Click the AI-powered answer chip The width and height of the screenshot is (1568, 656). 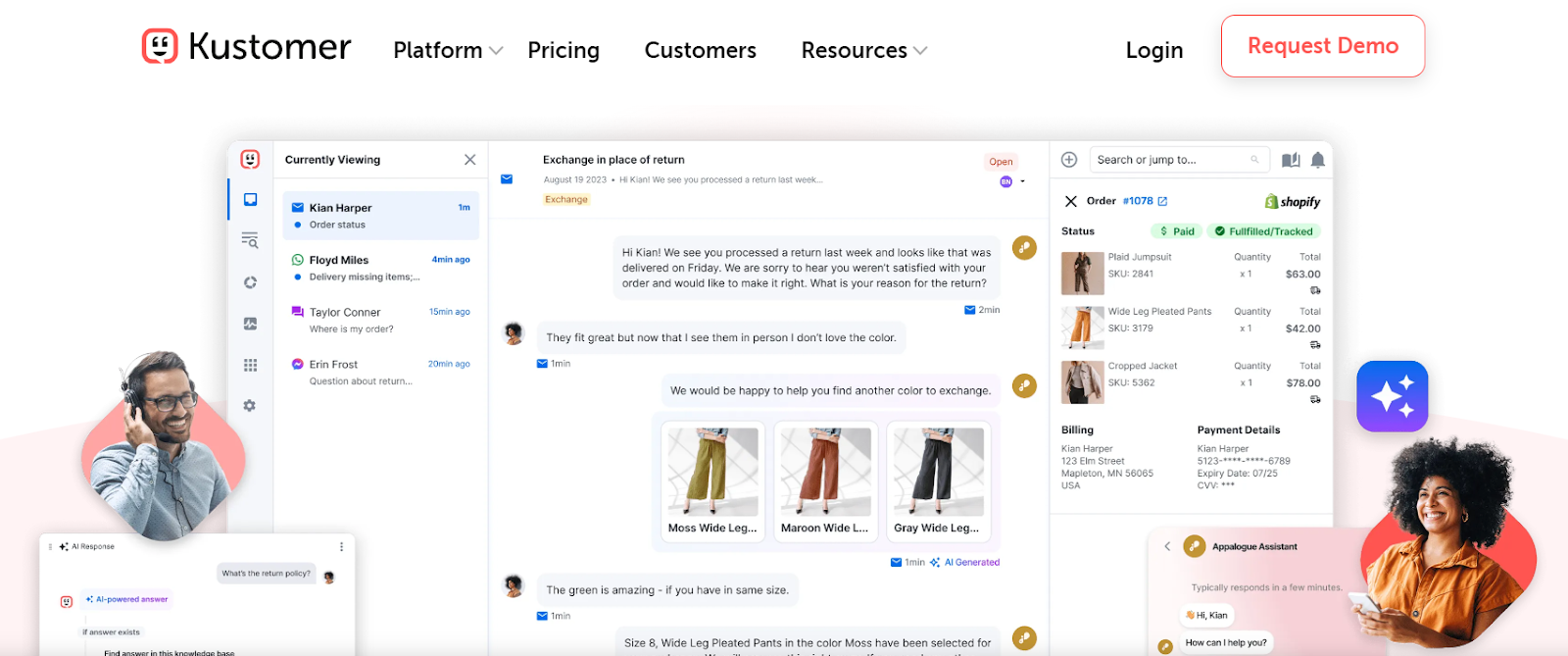(x=126, y=599)
